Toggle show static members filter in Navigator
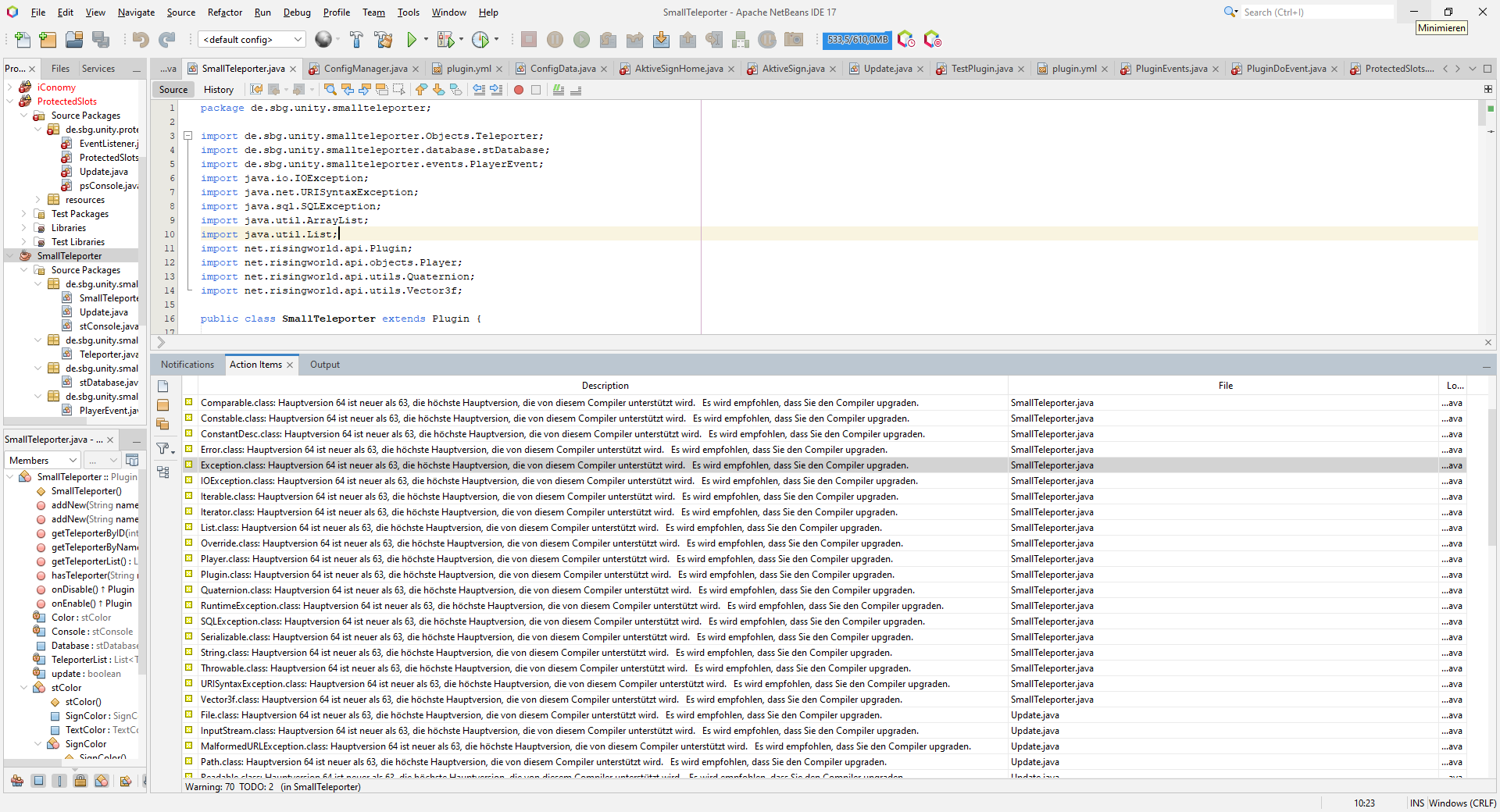 (59, 781)
